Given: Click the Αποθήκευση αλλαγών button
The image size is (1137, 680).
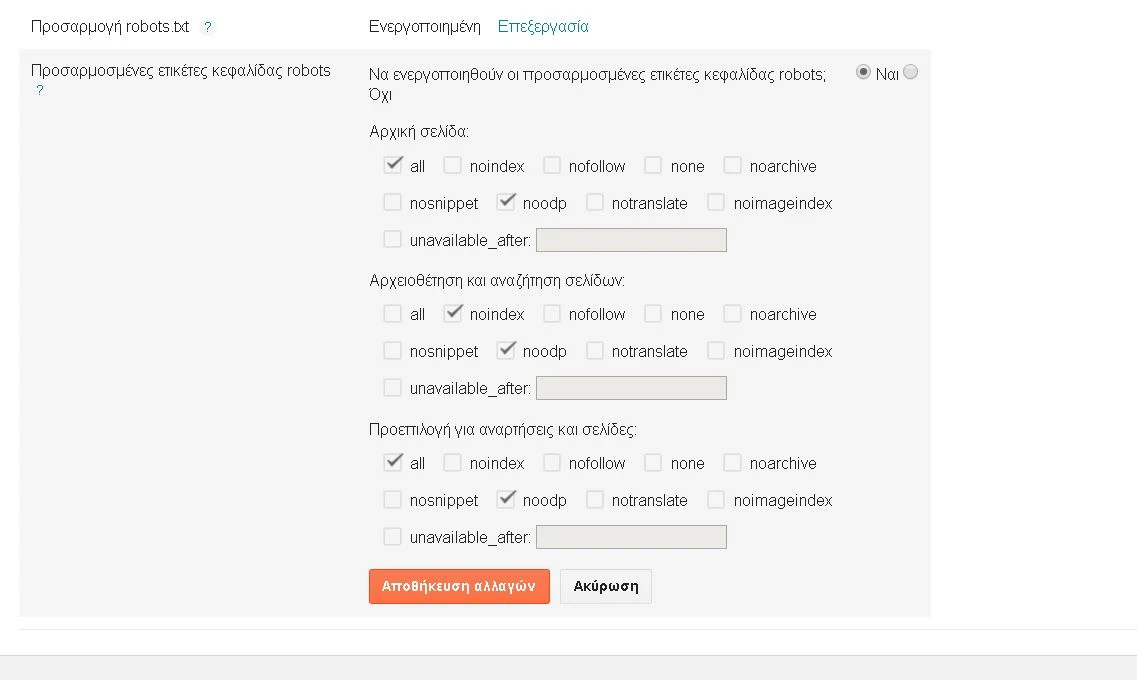Looking at the screenshot, I should pyautogui.click(x=459, y=586).
